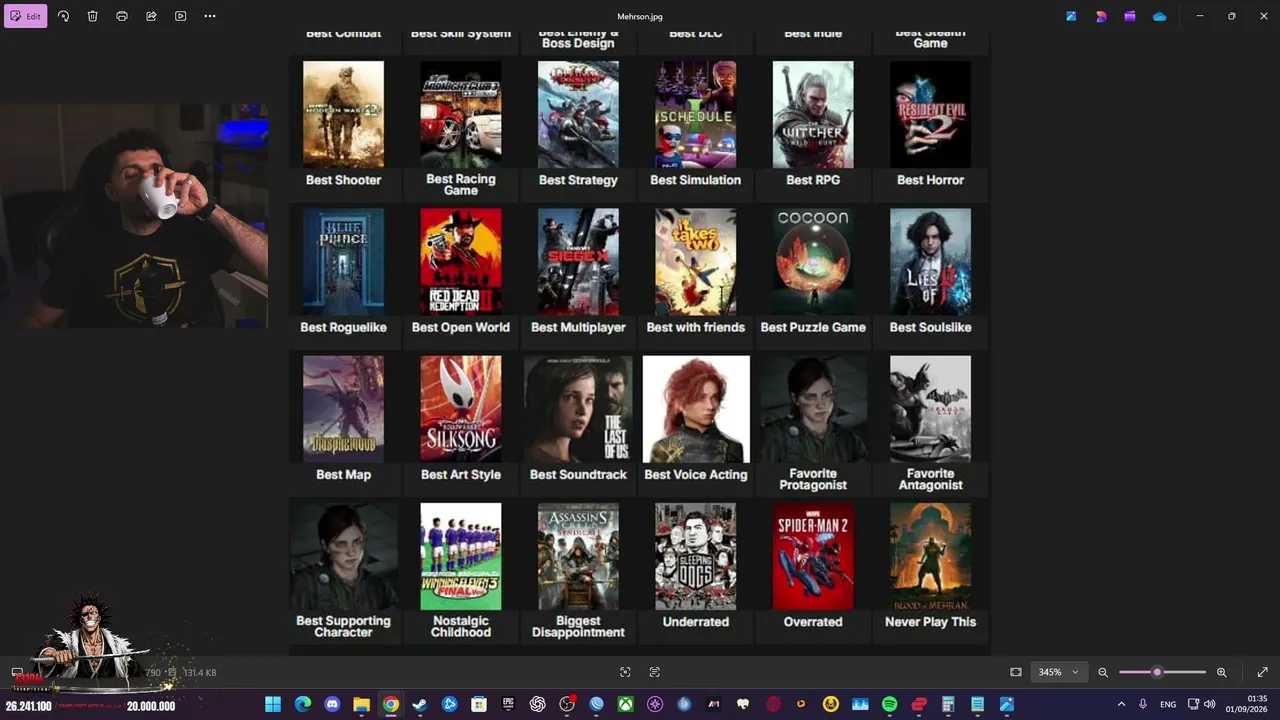Viewport: 1280px width, 720px height.
Task: Click the 'Never Play This' label
Action: click(930, 622)
